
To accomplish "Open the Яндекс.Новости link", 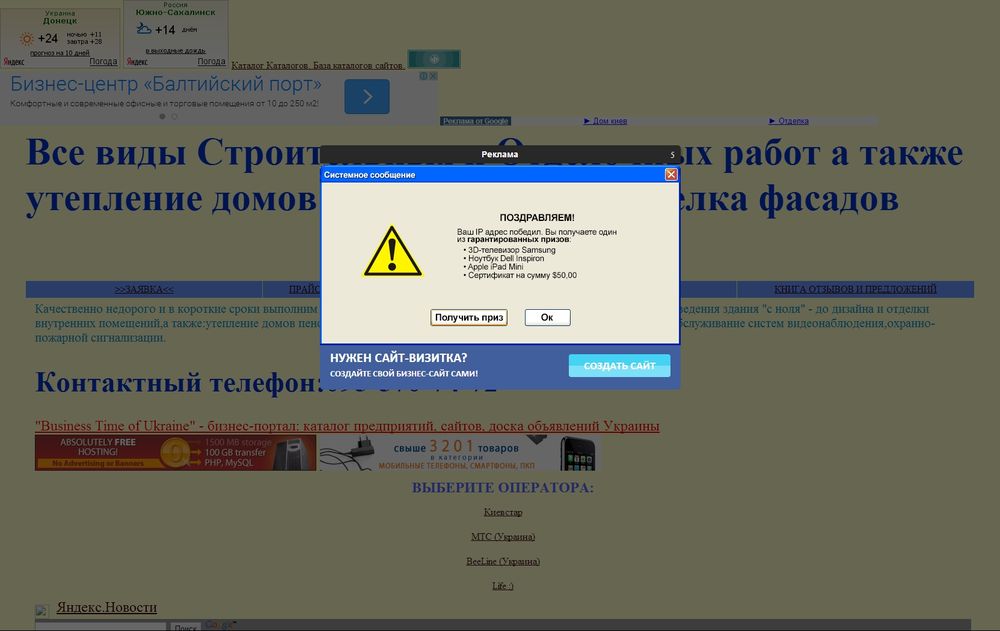I will 107,607.
